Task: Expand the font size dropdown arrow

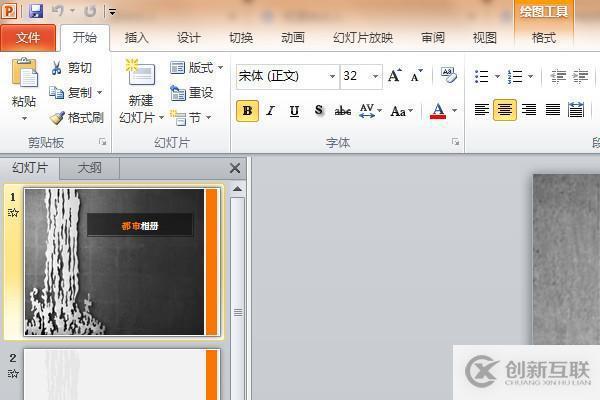Action: (375, 76)
